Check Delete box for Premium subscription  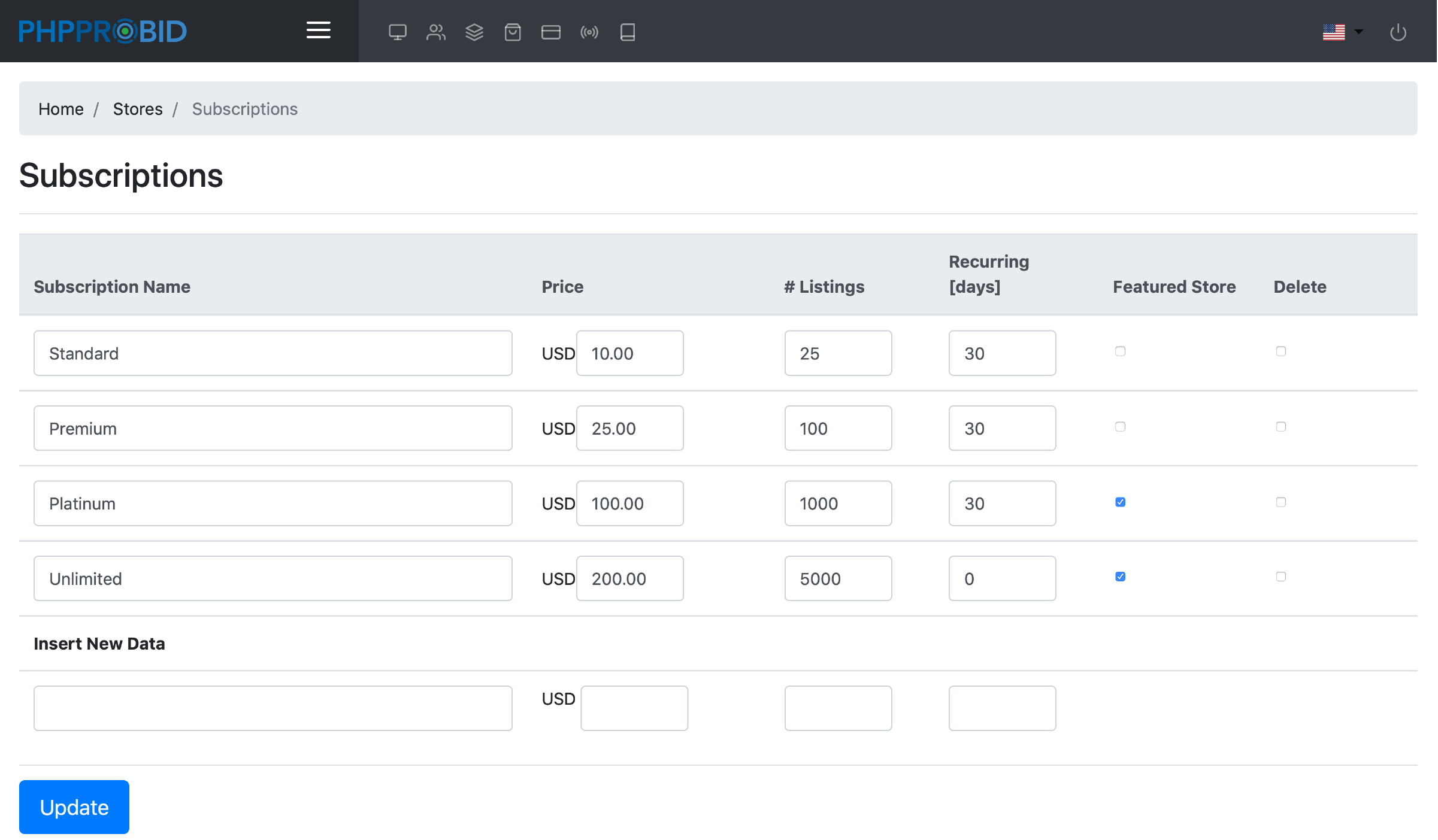point(1280,427)
